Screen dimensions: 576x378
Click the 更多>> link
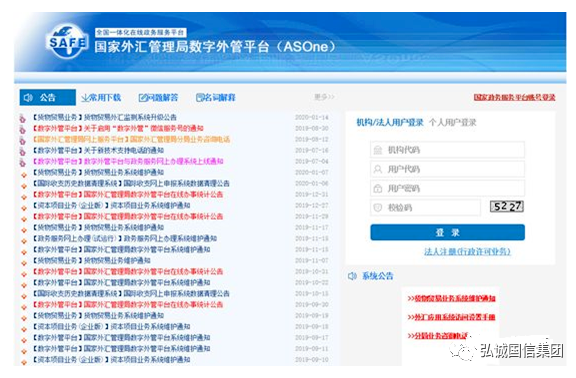click(324, 97)
